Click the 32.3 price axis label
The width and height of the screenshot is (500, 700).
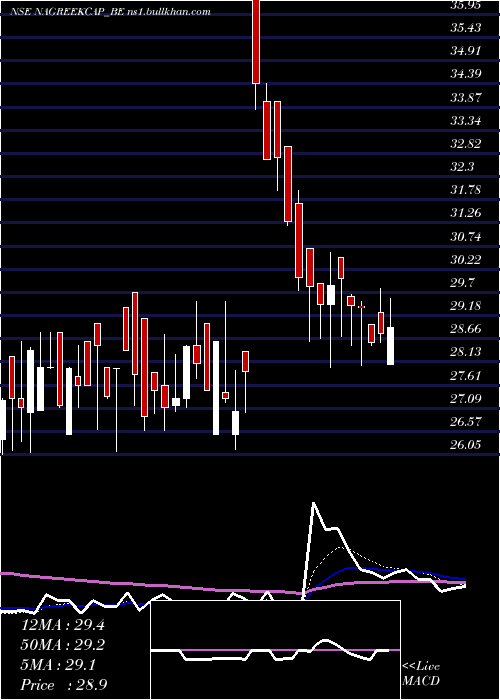point(462,167)
